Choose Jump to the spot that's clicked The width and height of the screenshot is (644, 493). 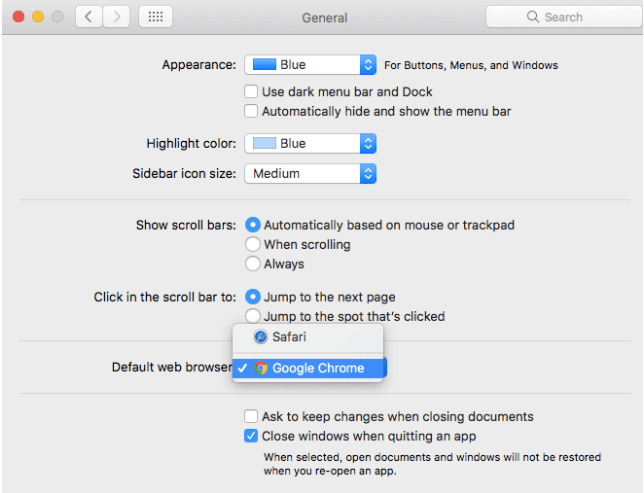253,316
